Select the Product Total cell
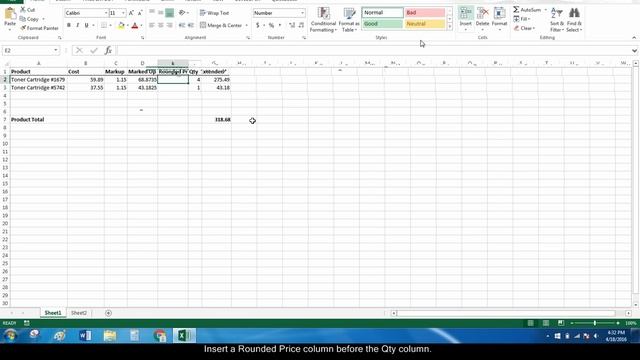Screen dimensions: 640x360 coord(39,120)
